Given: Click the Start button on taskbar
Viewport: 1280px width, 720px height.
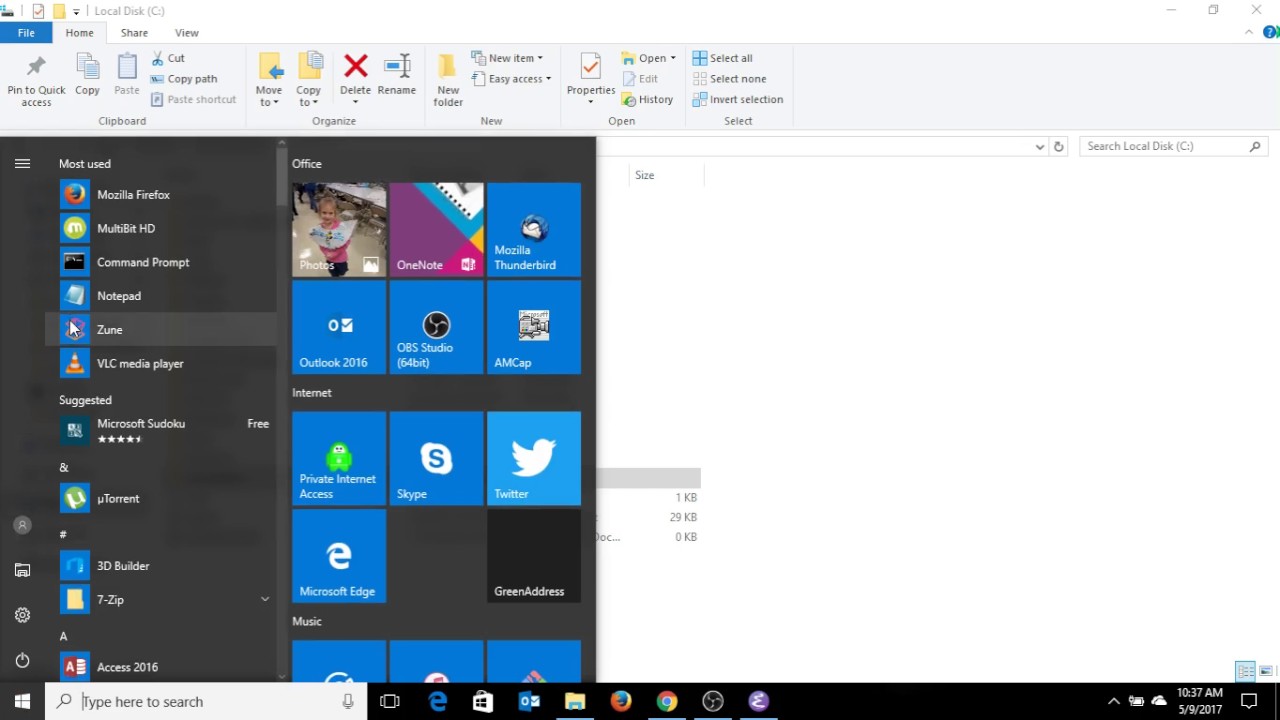Looking at the screenshot, I should (22, 702).
